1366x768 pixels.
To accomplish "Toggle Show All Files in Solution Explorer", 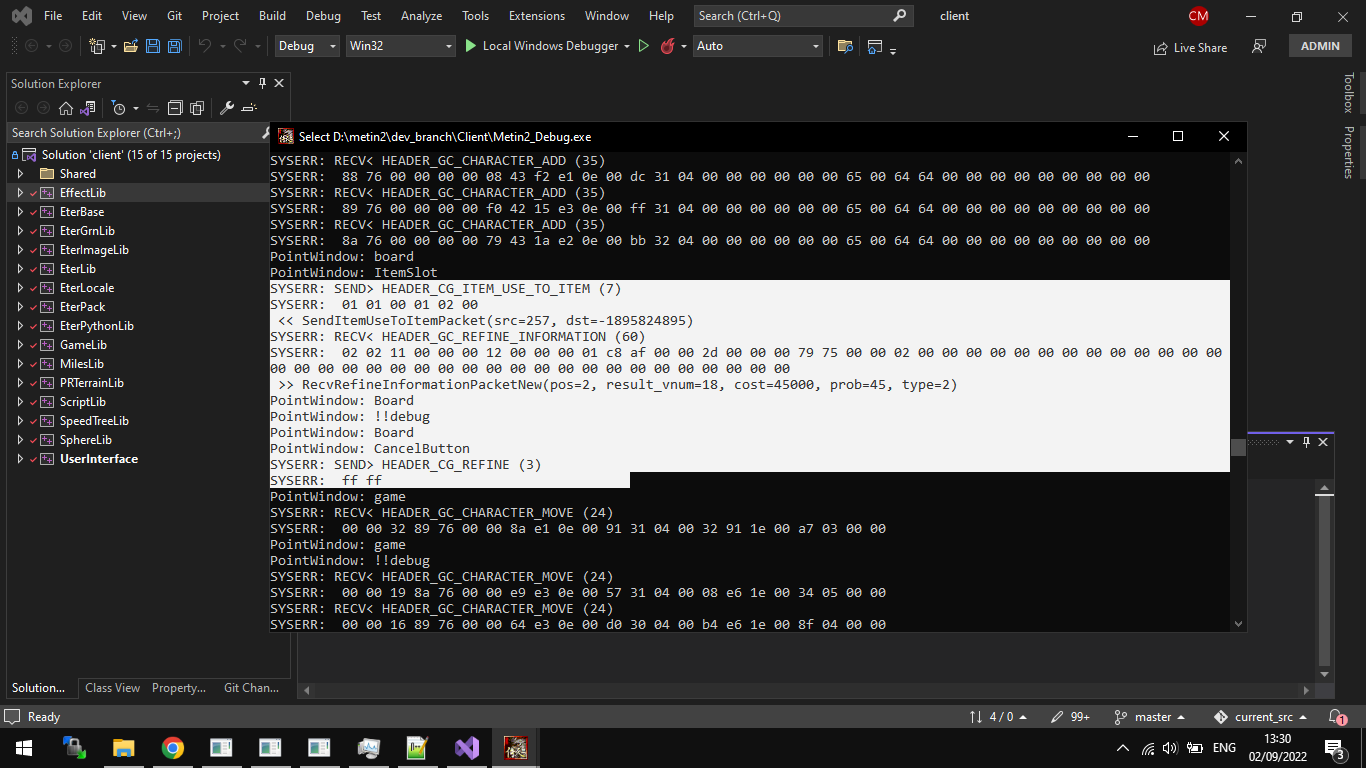I will pos(197,108).
